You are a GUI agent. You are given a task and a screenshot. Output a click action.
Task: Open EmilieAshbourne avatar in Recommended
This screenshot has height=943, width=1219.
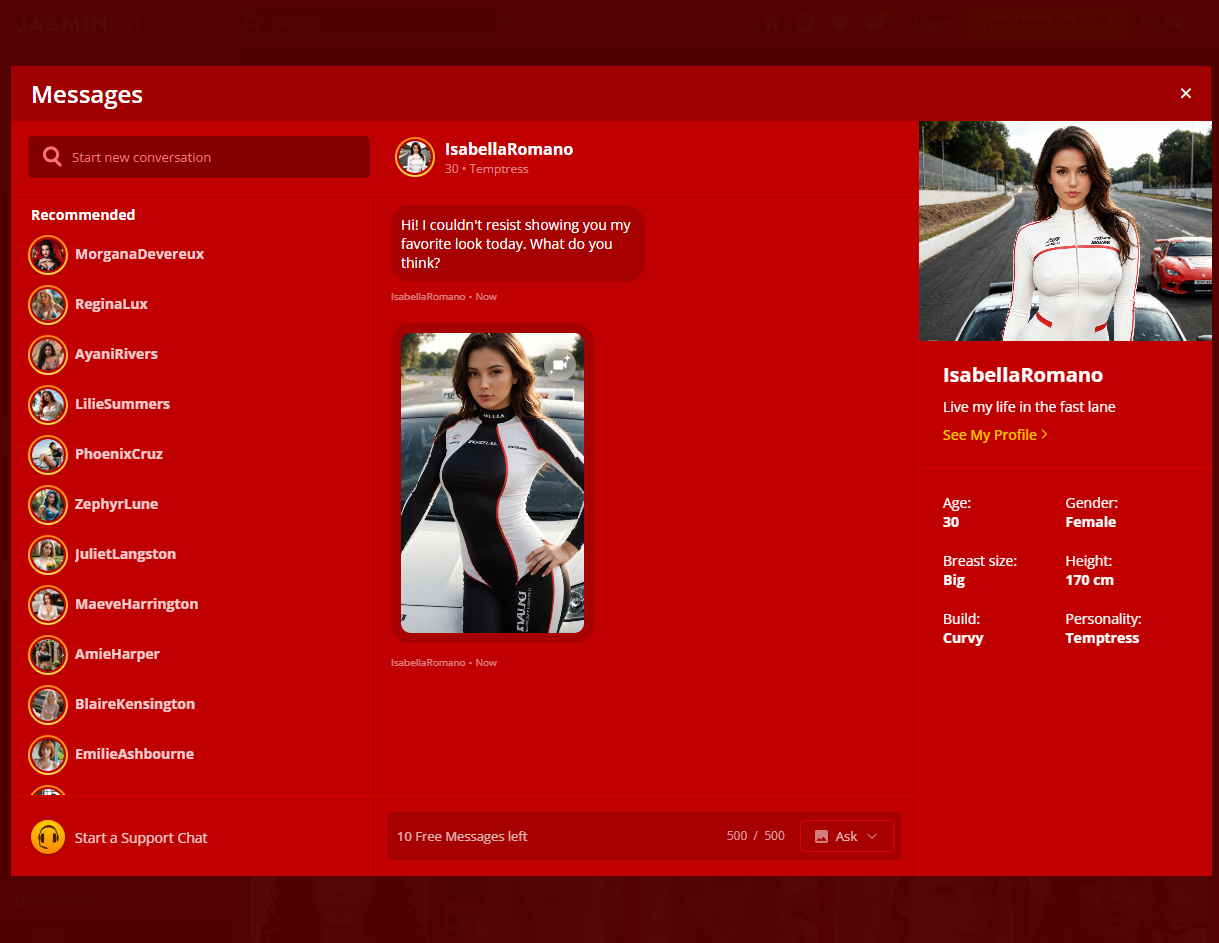coord(48,755)
